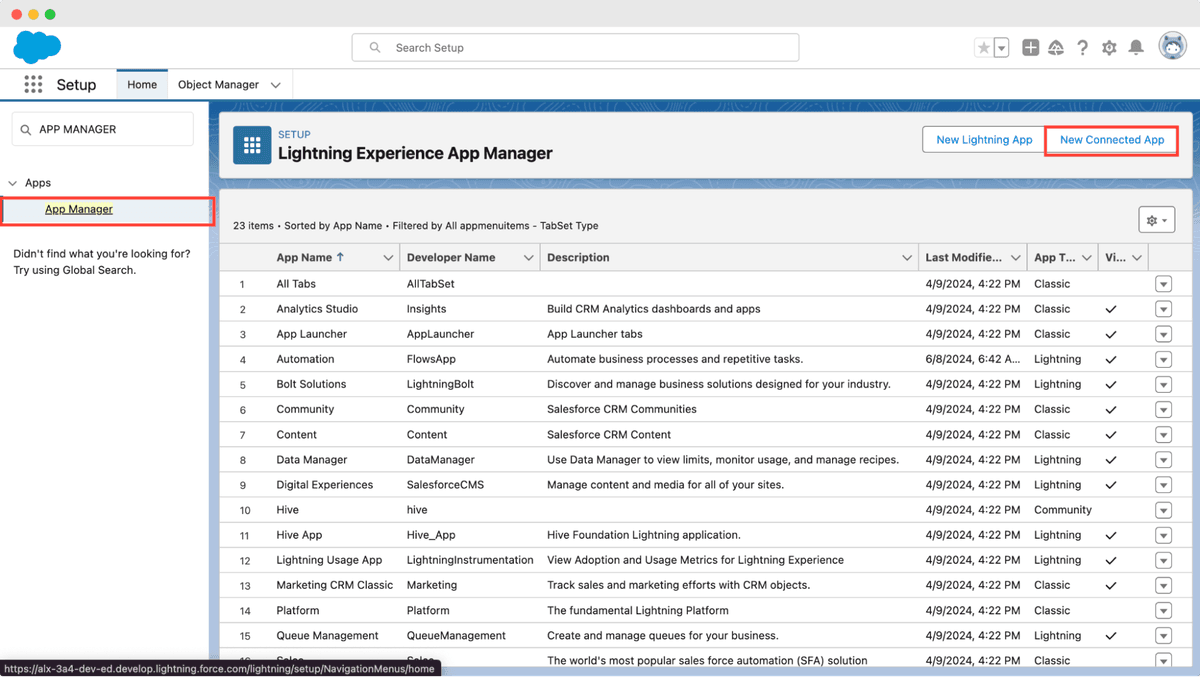1200x677 pixels.
Task: Click the Salesforce CRM Communities description
Action: point(622,409)
